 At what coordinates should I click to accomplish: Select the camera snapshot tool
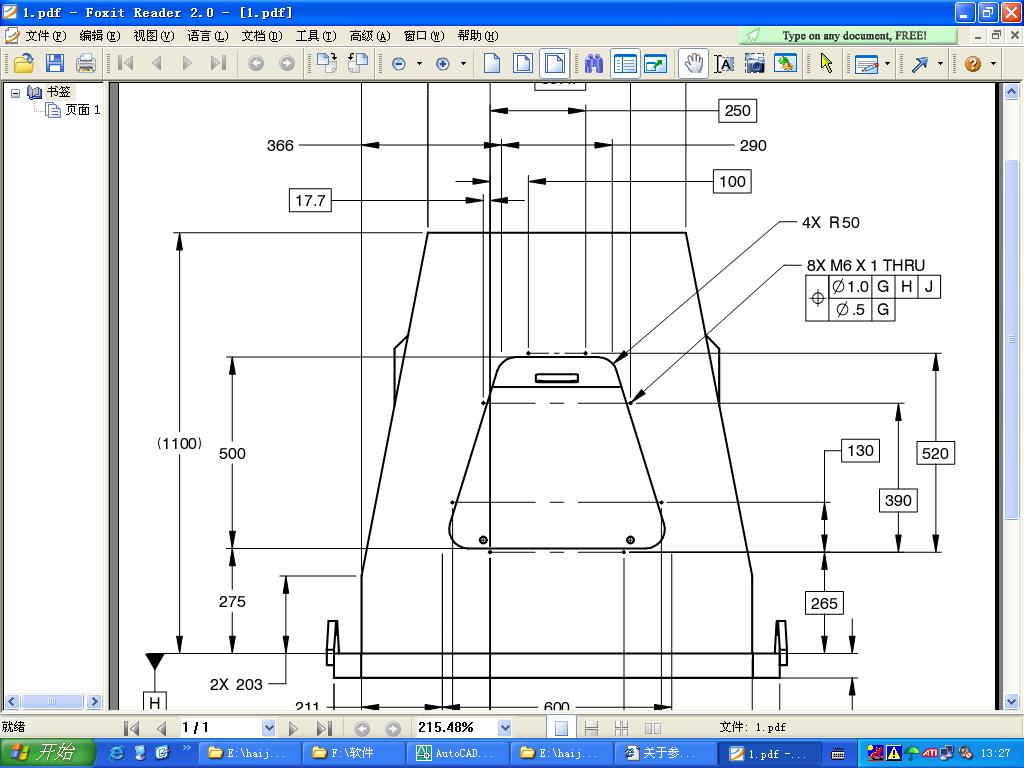(755, 63)
